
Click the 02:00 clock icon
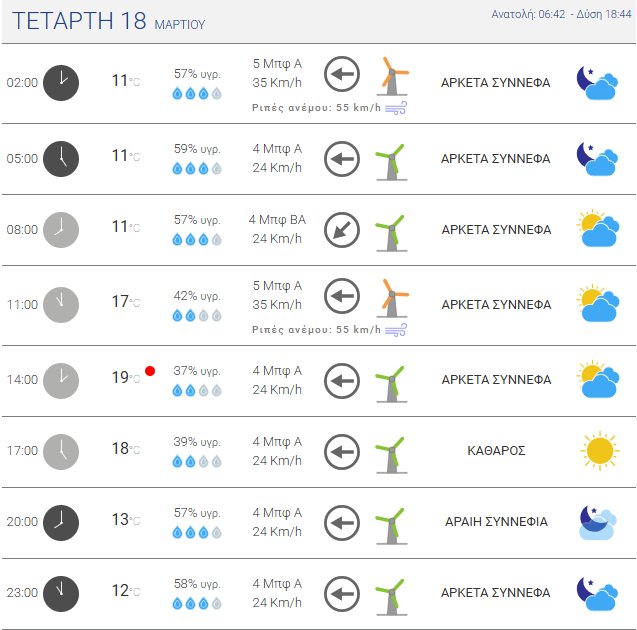click(x=61, y=82)
